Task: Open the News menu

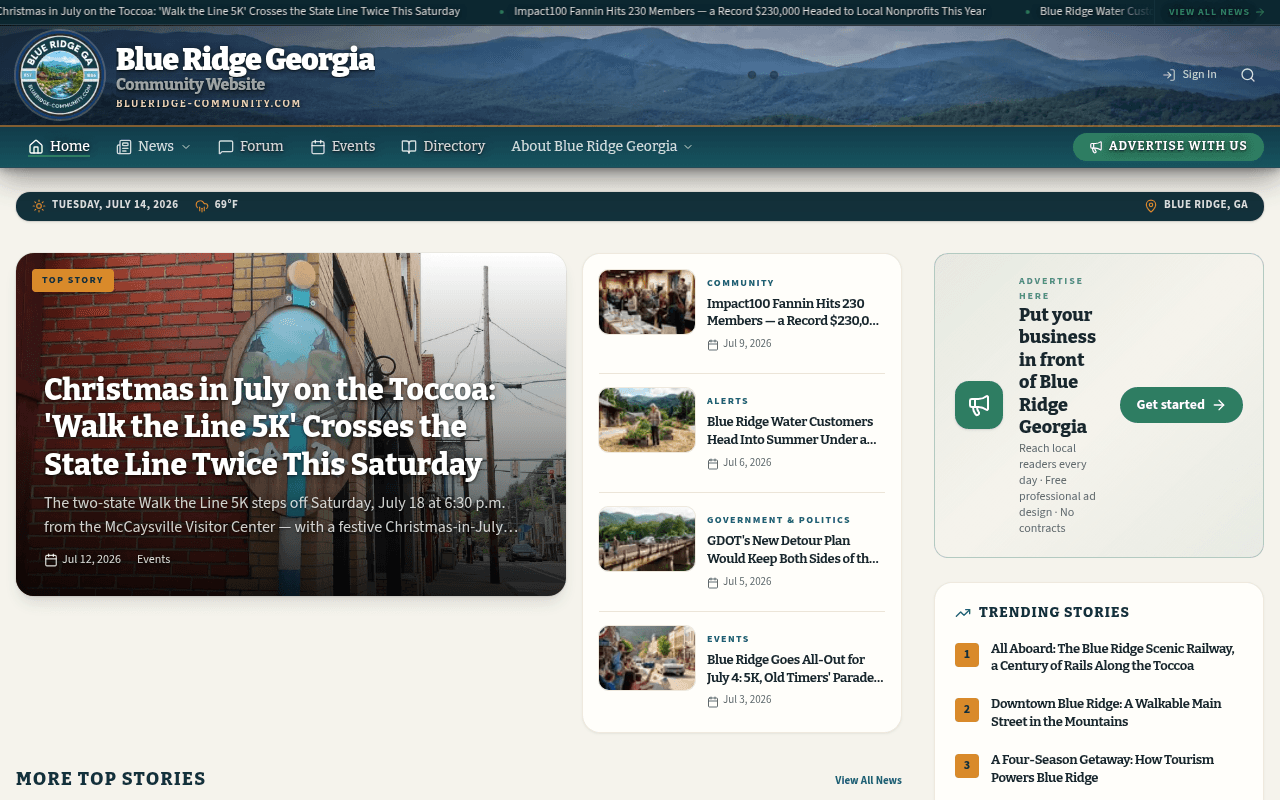Action: tap(153, 146)
